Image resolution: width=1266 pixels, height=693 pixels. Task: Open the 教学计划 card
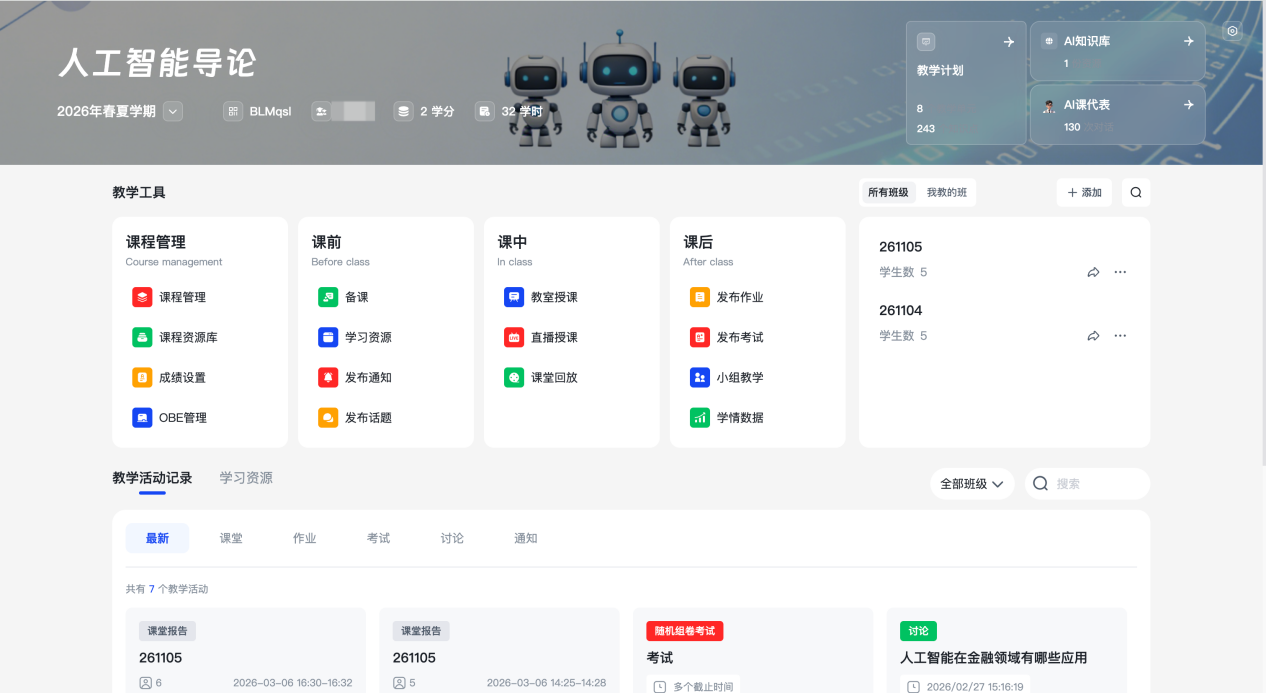pos(965,83)
